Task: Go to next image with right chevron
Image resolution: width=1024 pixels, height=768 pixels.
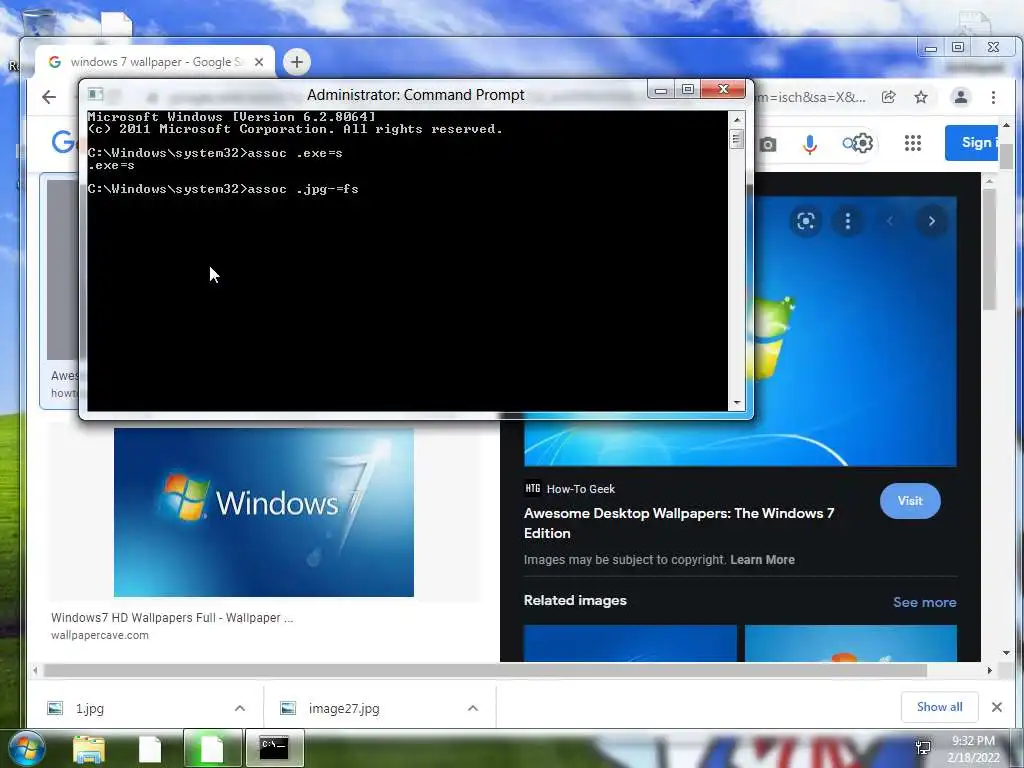Action: [931, 221]
